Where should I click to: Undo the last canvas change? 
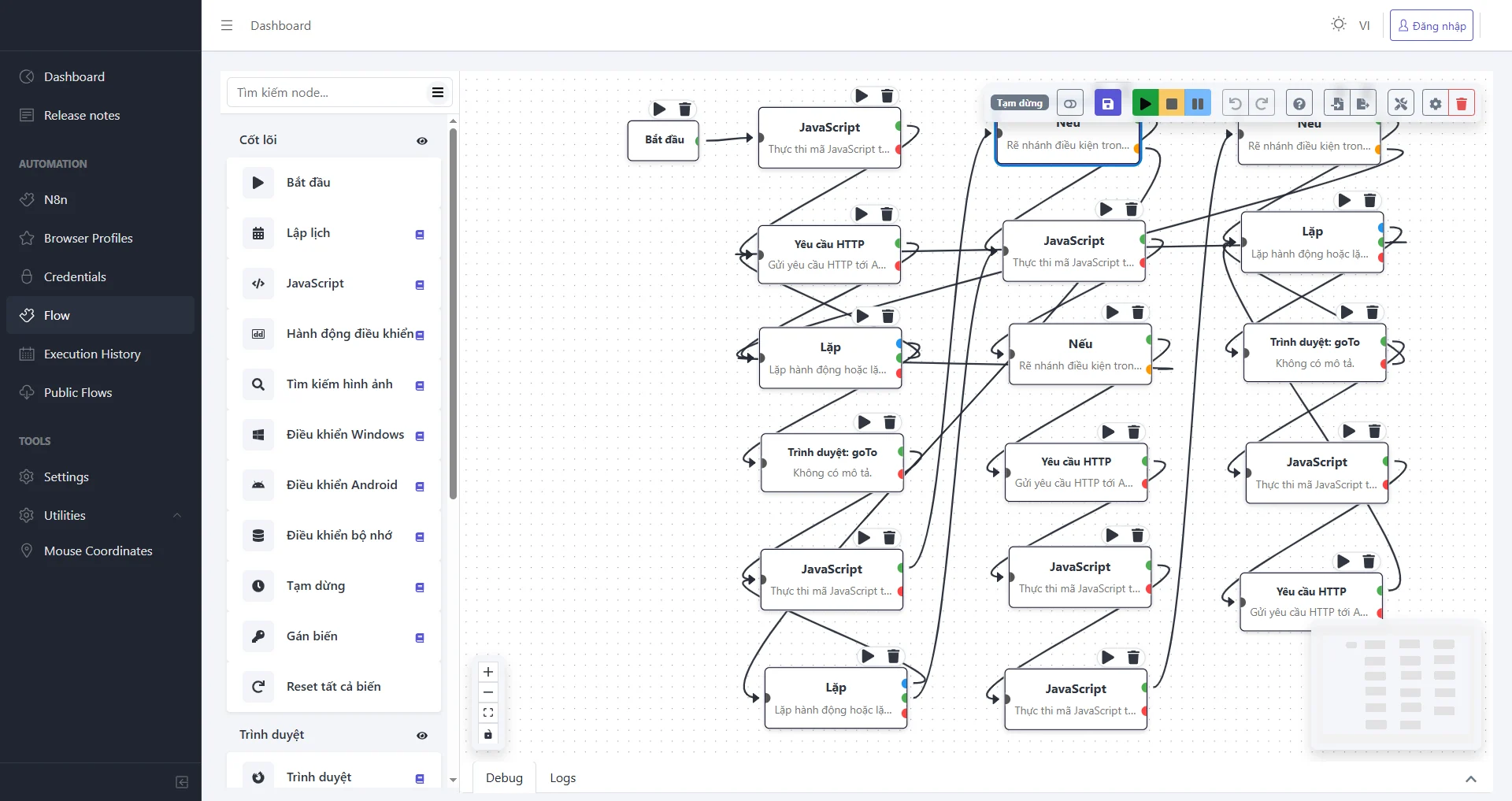[1235, 103]
